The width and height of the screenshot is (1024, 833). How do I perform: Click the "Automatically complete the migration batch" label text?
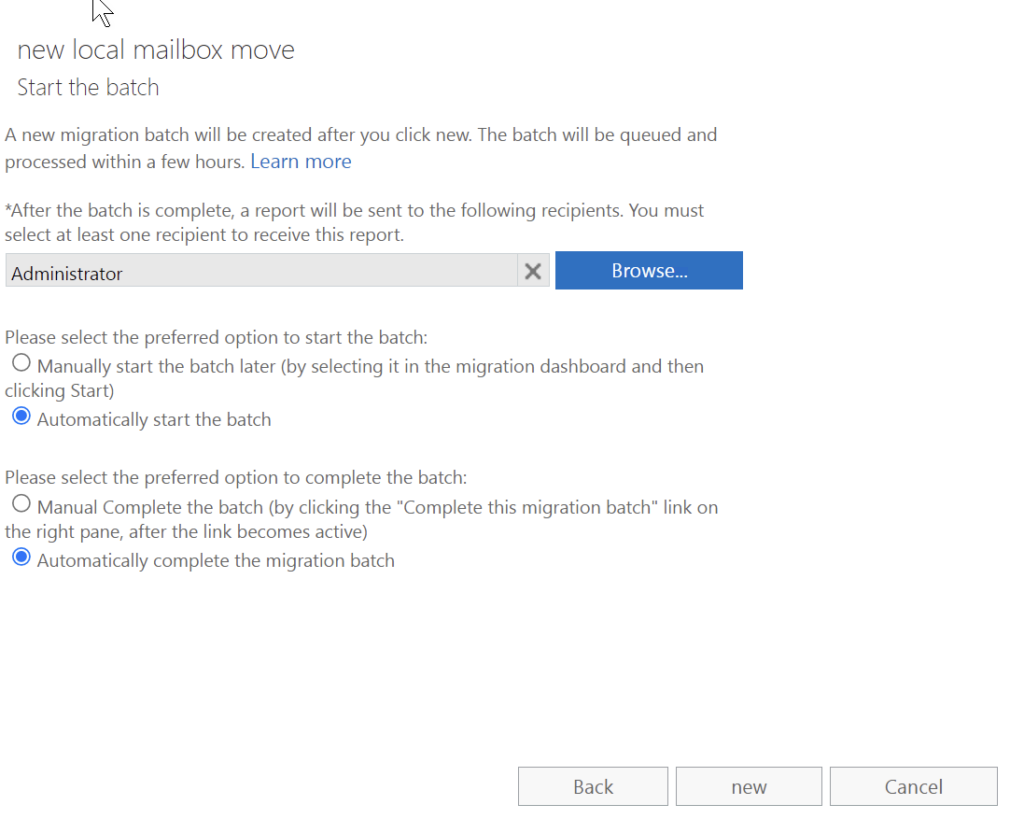[216, 561]
